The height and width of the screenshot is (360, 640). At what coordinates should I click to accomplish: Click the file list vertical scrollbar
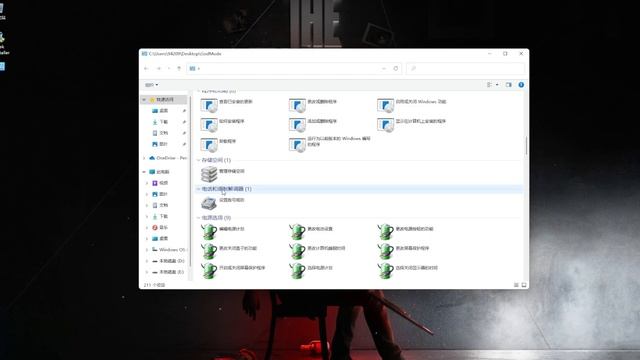pyautogui.click(x=526, y=146)
